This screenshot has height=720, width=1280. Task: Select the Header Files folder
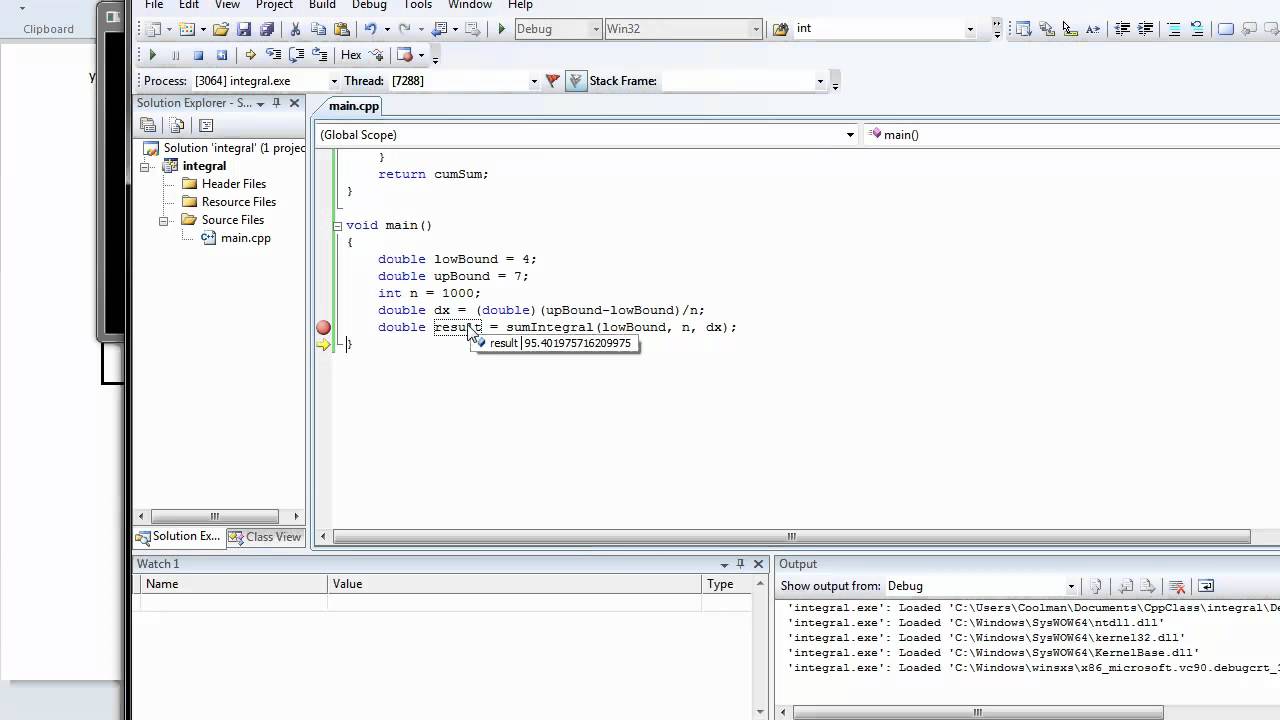coord(234,184)
